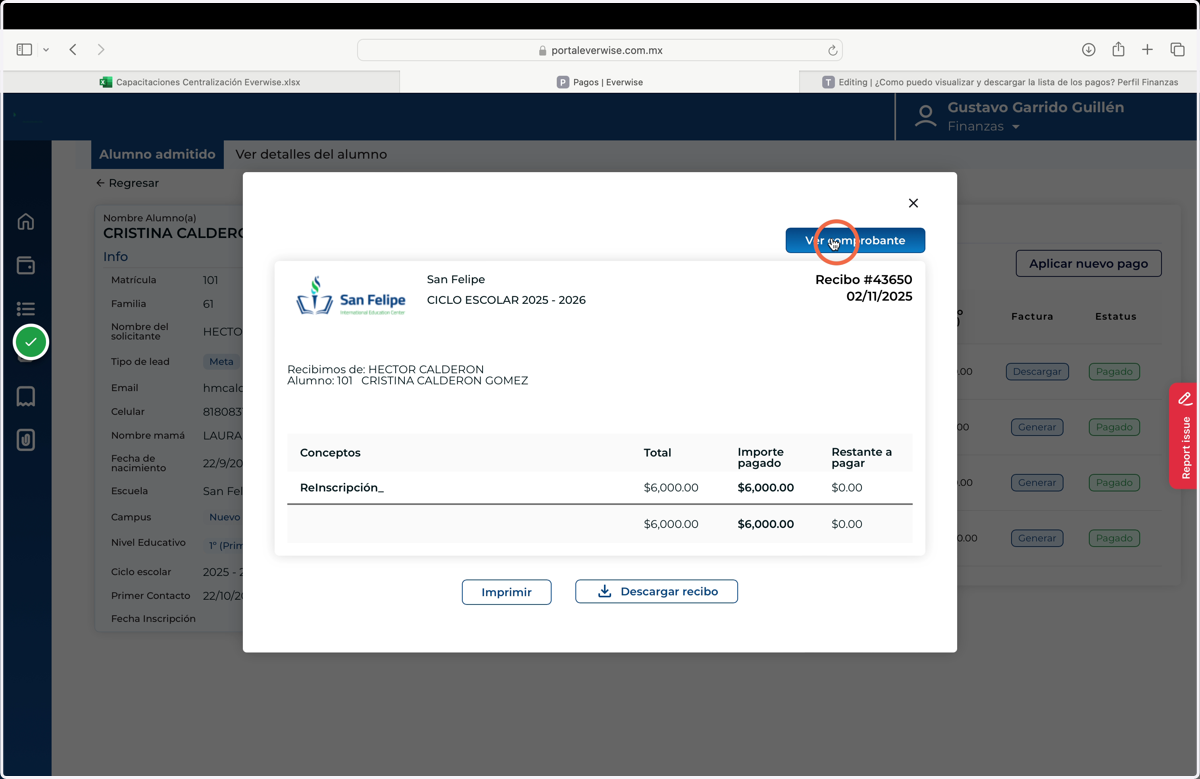Viewport: 1200px width, 779px height.
Task: Click Recibimos de: HECTOR CALDERON text
Action: click(x=386, y=369)
